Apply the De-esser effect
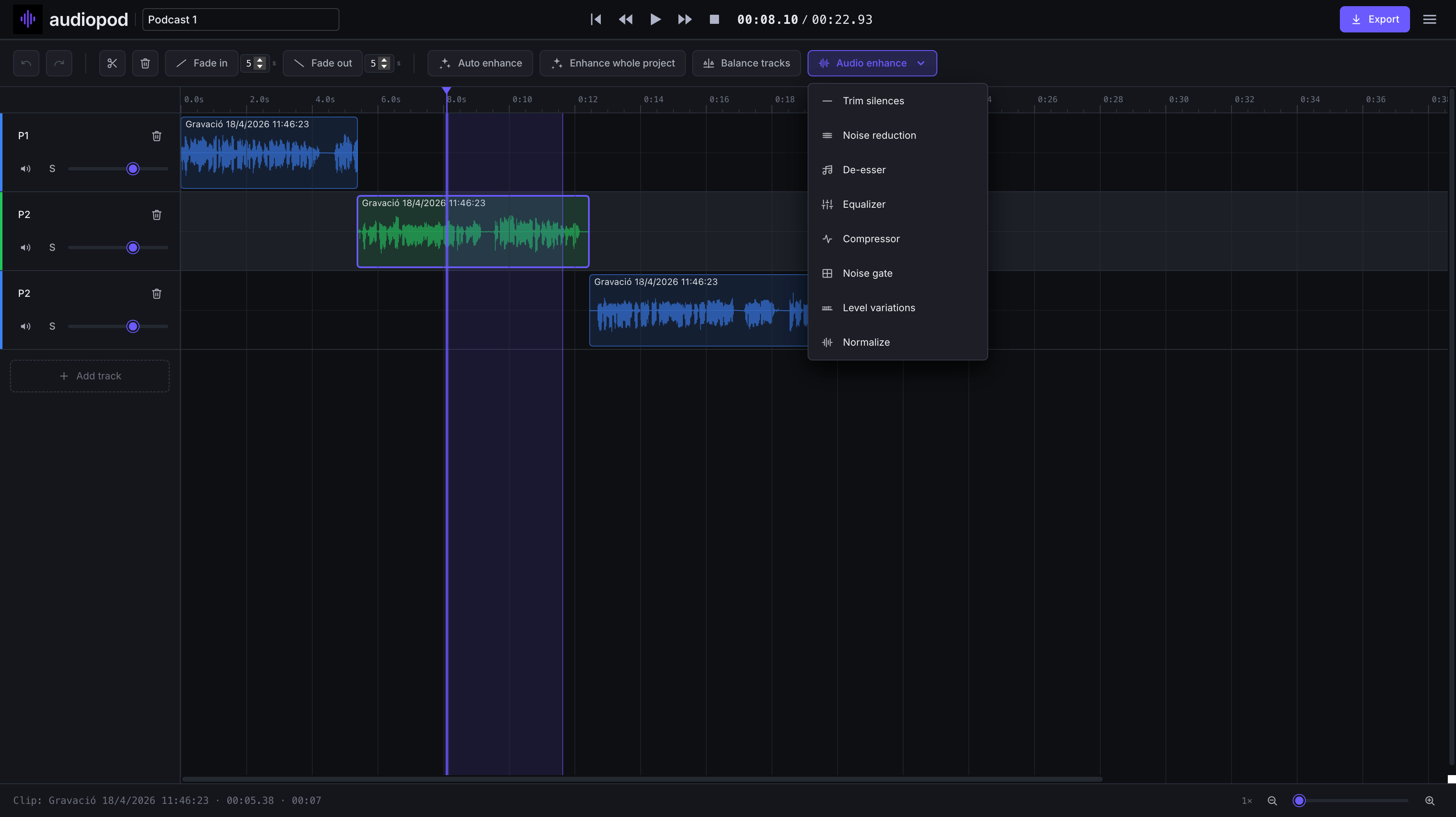The width and height of the screenshot is (1456, 817). click(897, 170)
